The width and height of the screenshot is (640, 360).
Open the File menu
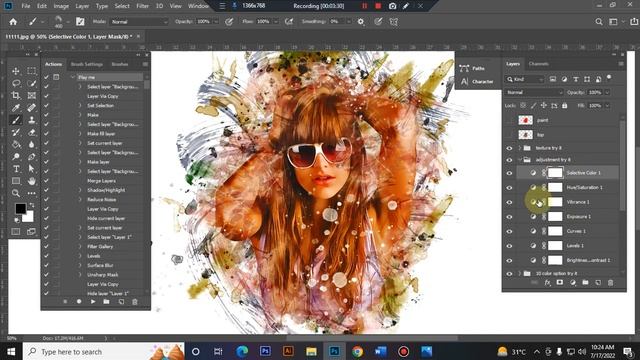coord(26,6)
